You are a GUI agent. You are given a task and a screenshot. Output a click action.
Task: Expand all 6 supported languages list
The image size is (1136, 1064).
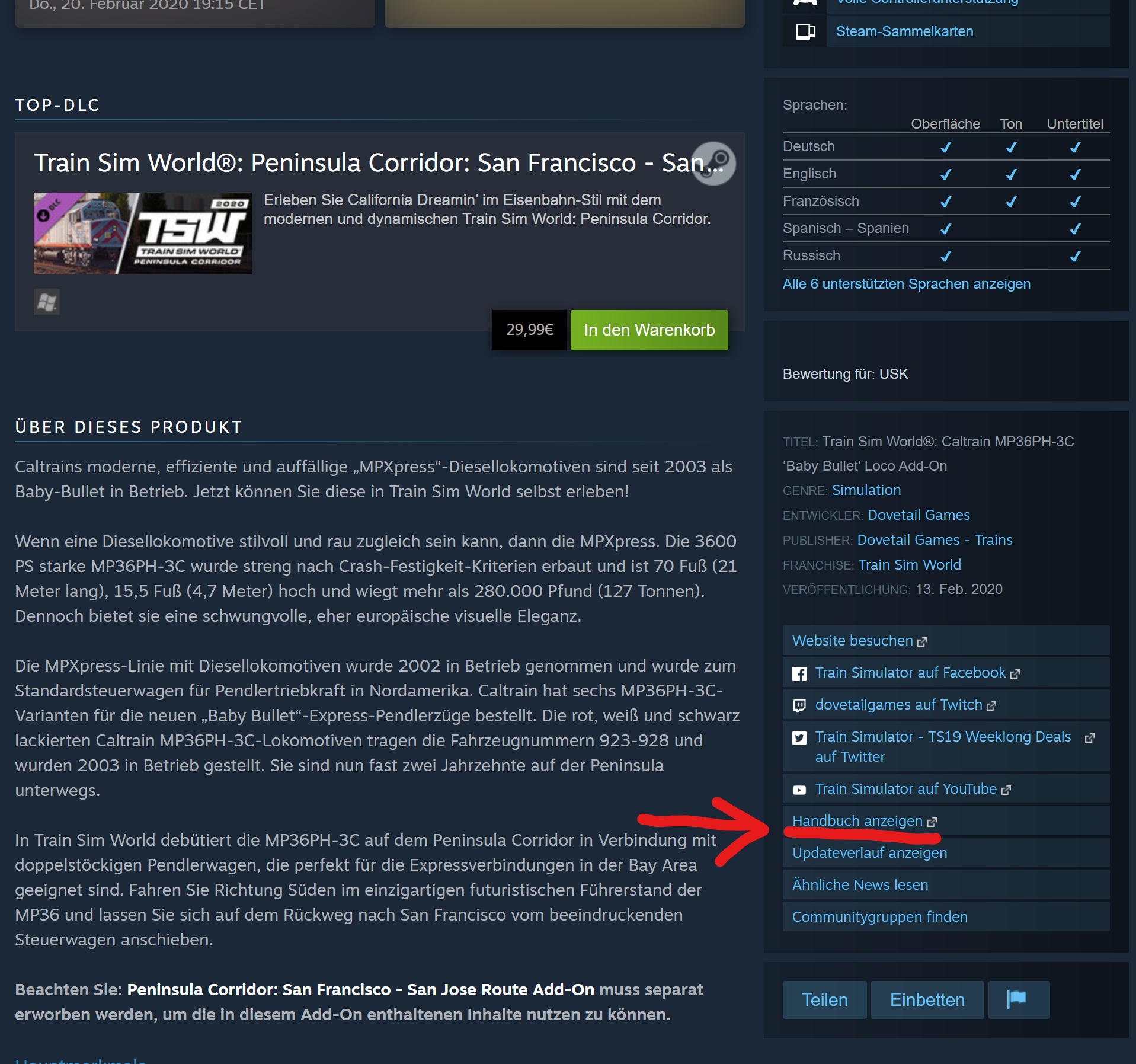pos(906,284)
